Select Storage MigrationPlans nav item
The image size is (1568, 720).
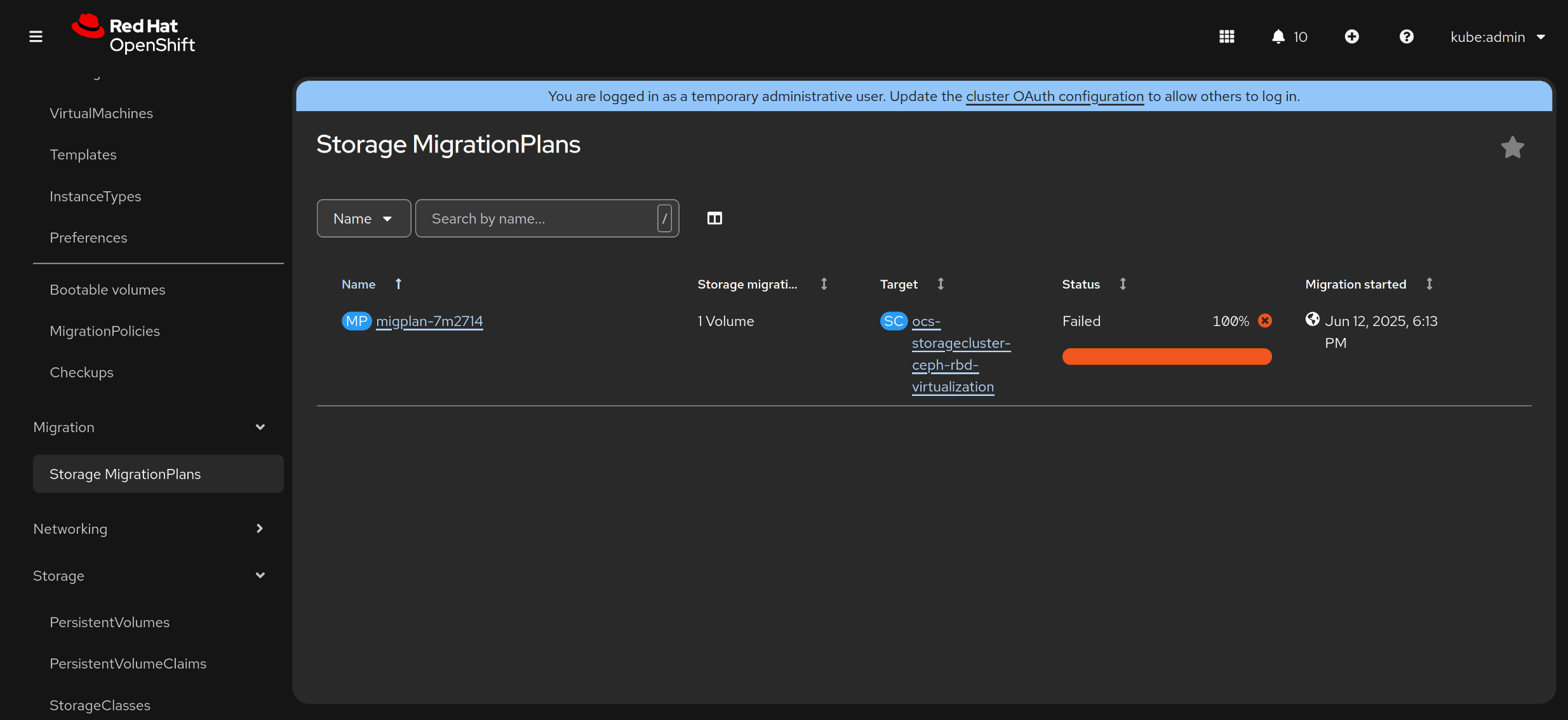coord(125,474)
